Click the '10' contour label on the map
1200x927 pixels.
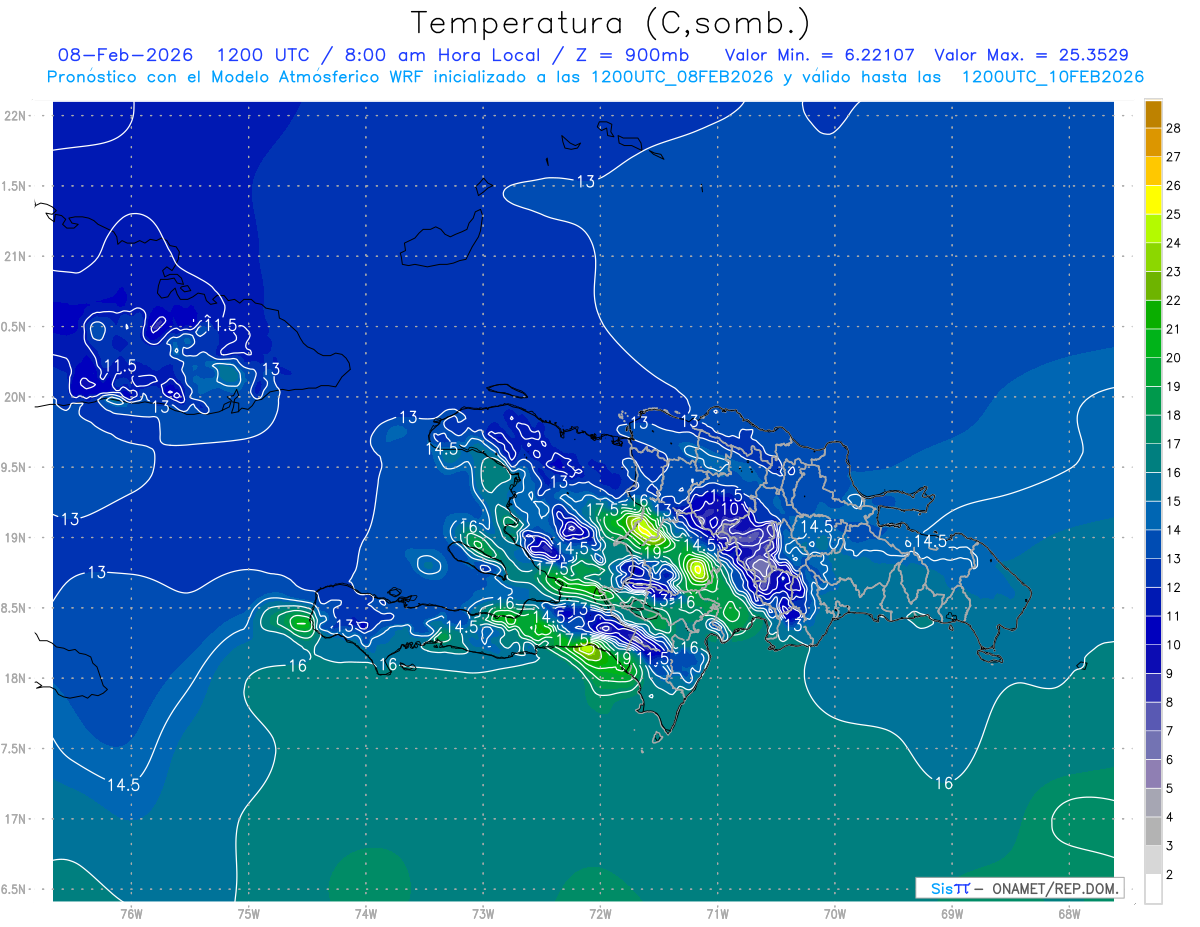[730, 509]
